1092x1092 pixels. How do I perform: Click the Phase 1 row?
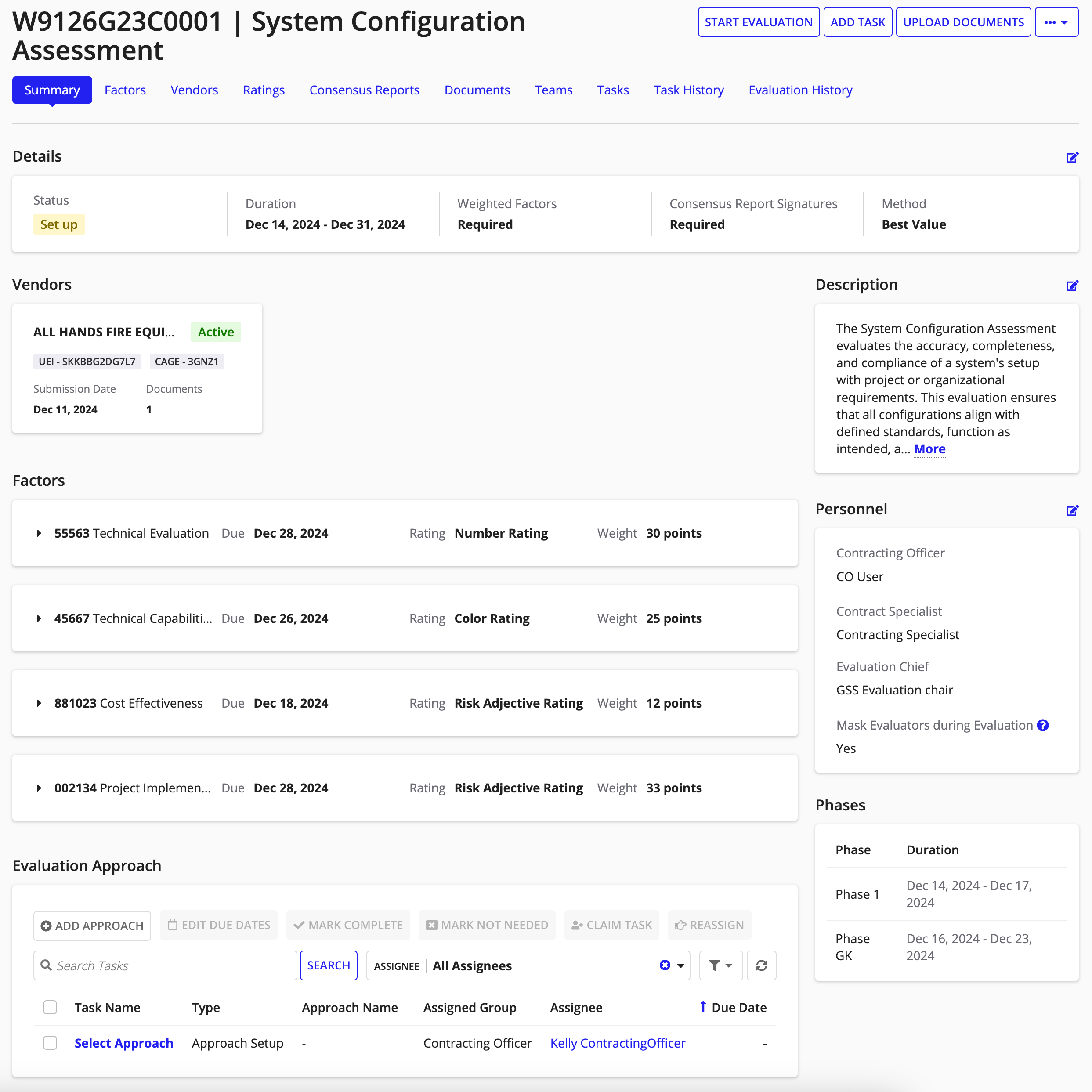tap(946, 893)
